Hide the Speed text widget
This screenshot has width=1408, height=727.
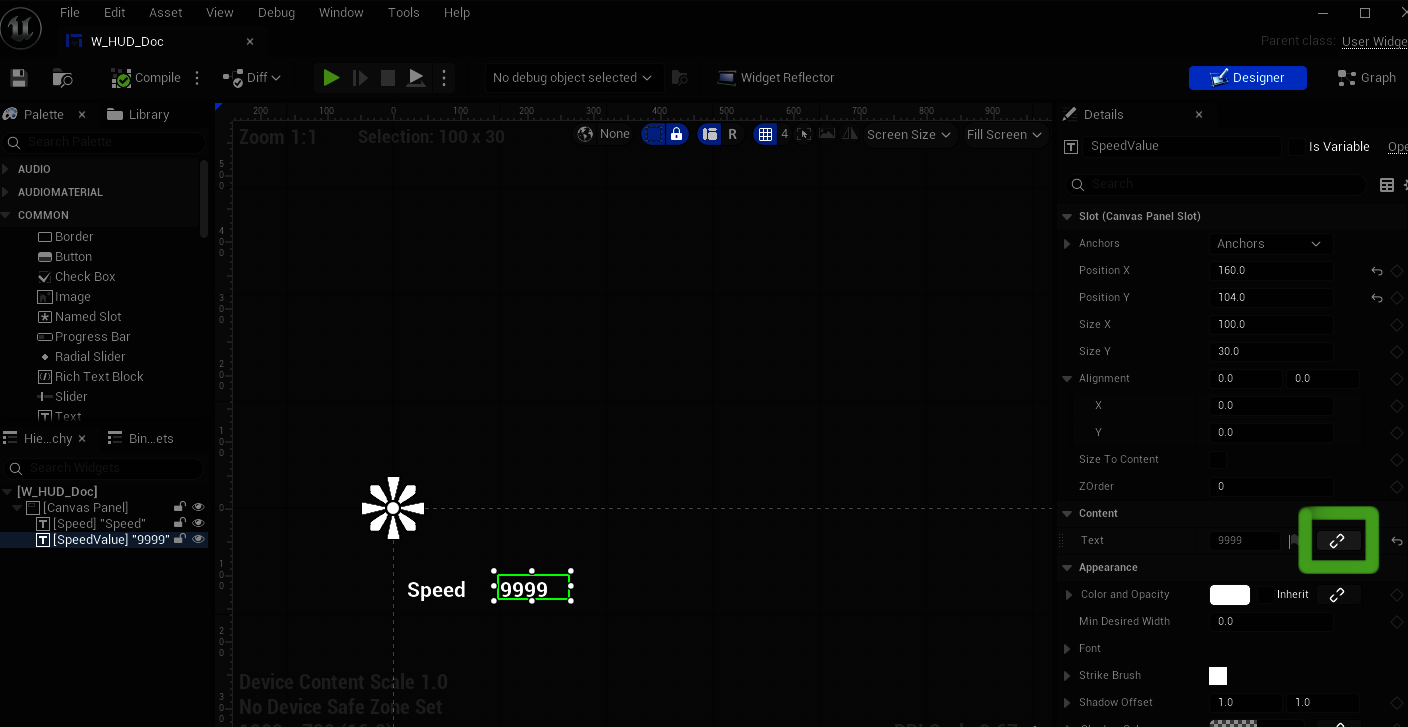(x=198, y=523)
